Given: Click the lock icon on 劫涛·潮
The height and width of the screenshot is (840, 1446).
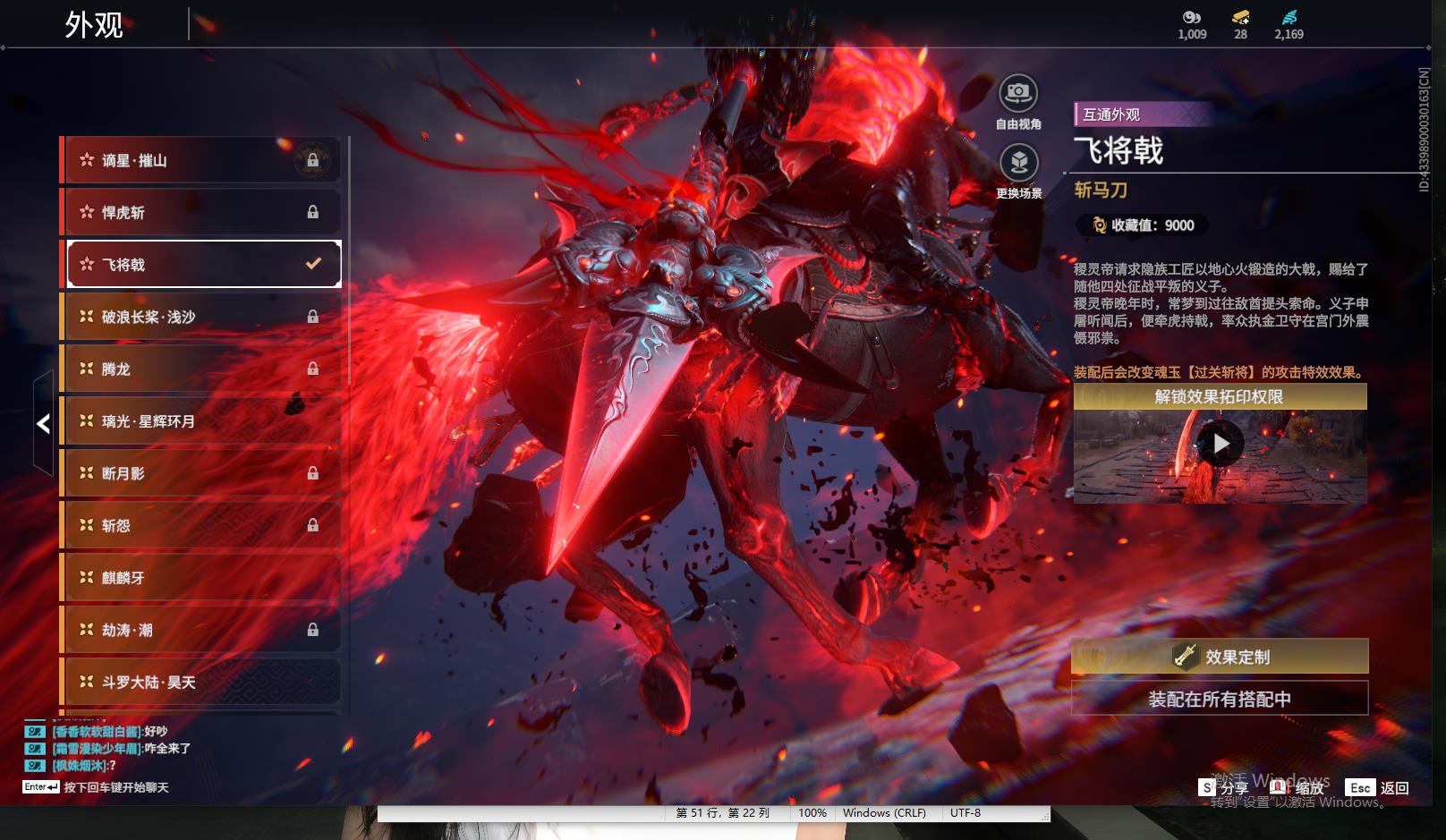Looking at the screenshot, I should 313,630.
